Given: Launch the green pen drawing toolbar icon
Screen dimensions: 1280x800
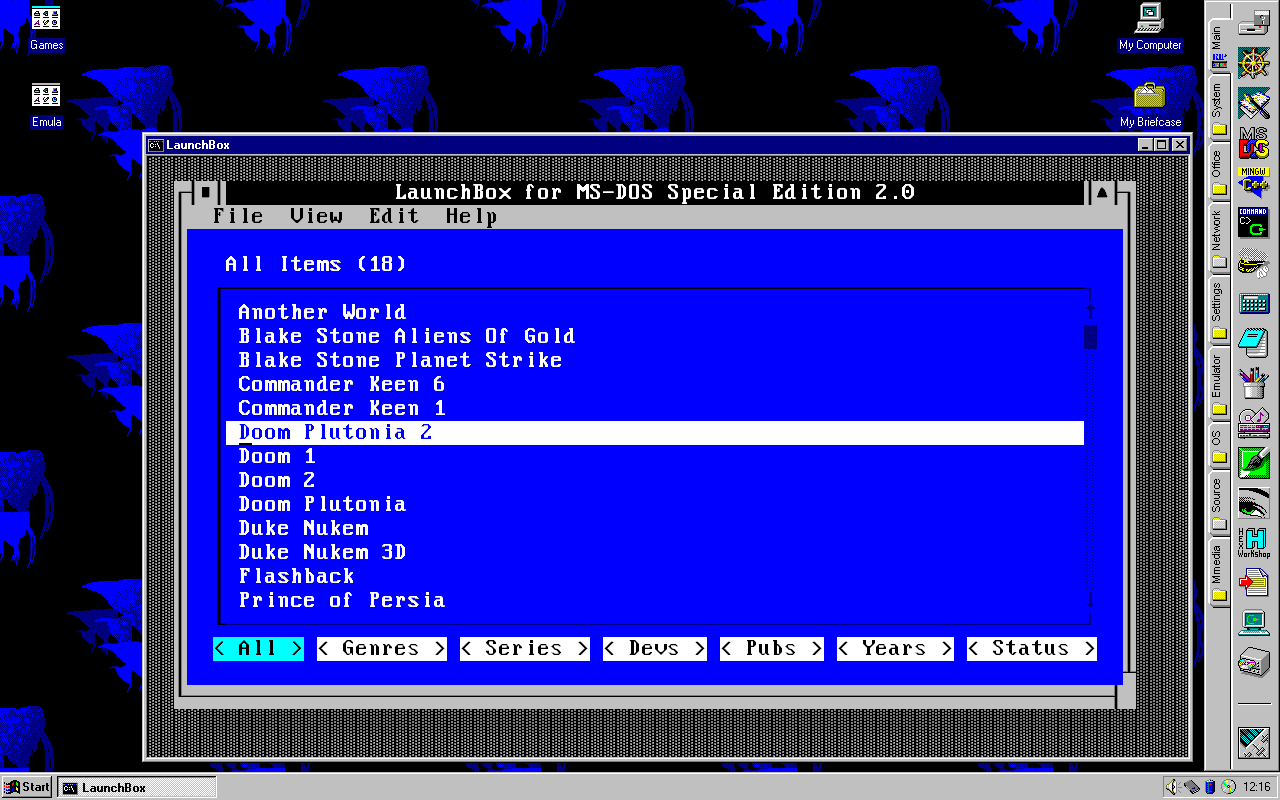Looking at the screenshot, I should [1253, 462].
